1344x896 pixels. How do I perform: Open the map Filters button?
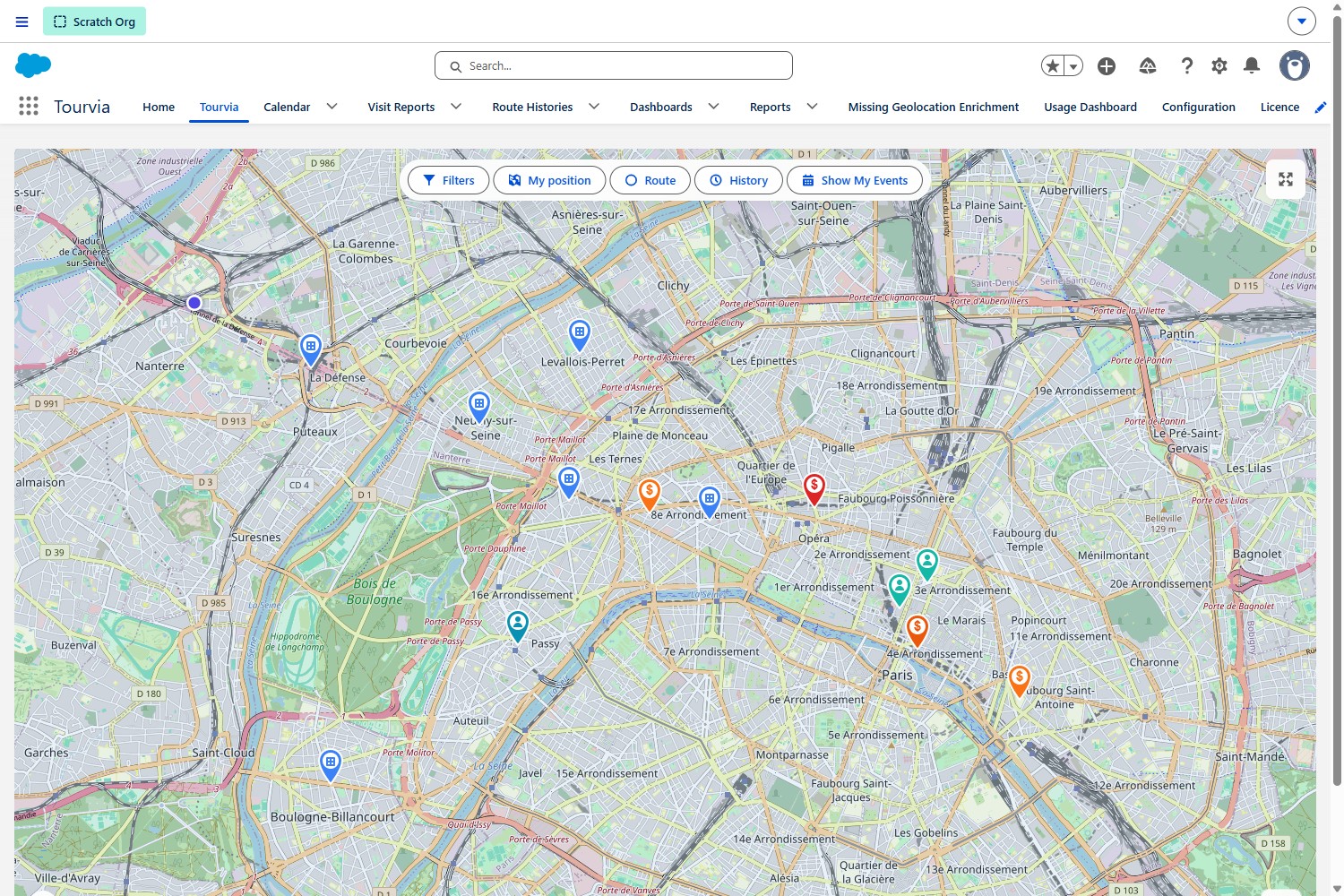[x=448, y=180]
